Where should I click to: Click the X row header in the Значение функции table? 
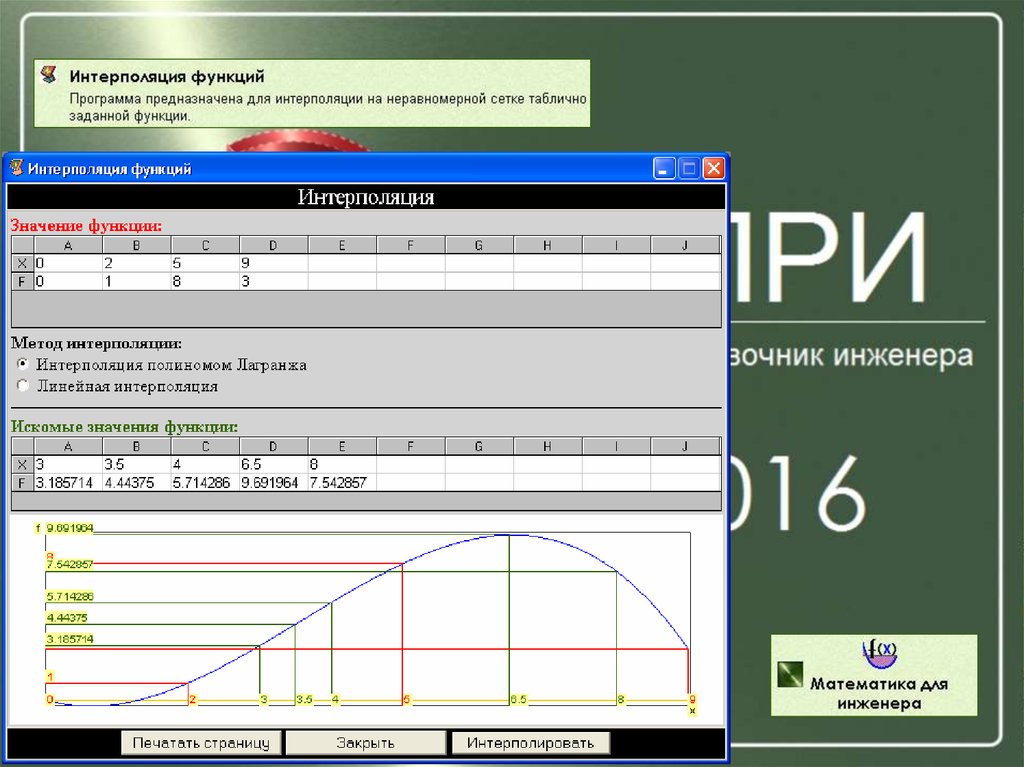pos(22,263)
